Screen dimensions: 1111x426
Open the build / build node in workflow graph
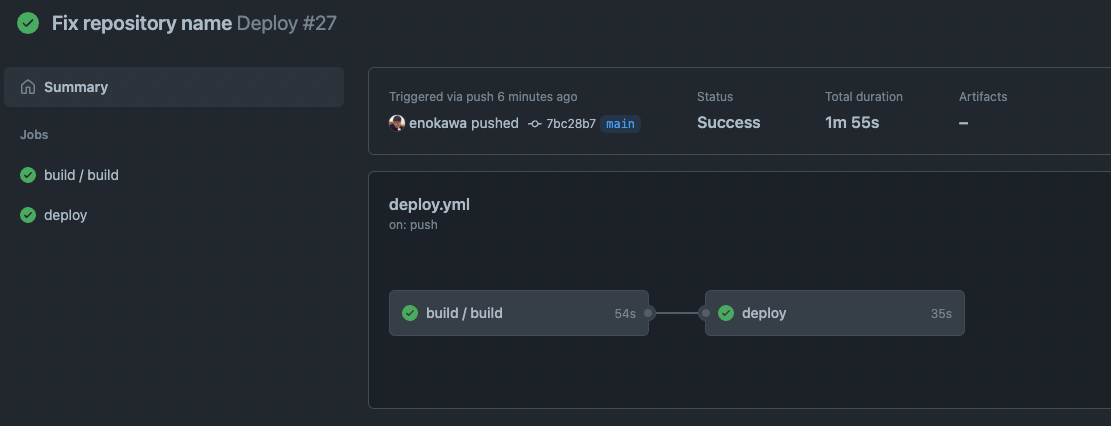[x=519, y=313]
